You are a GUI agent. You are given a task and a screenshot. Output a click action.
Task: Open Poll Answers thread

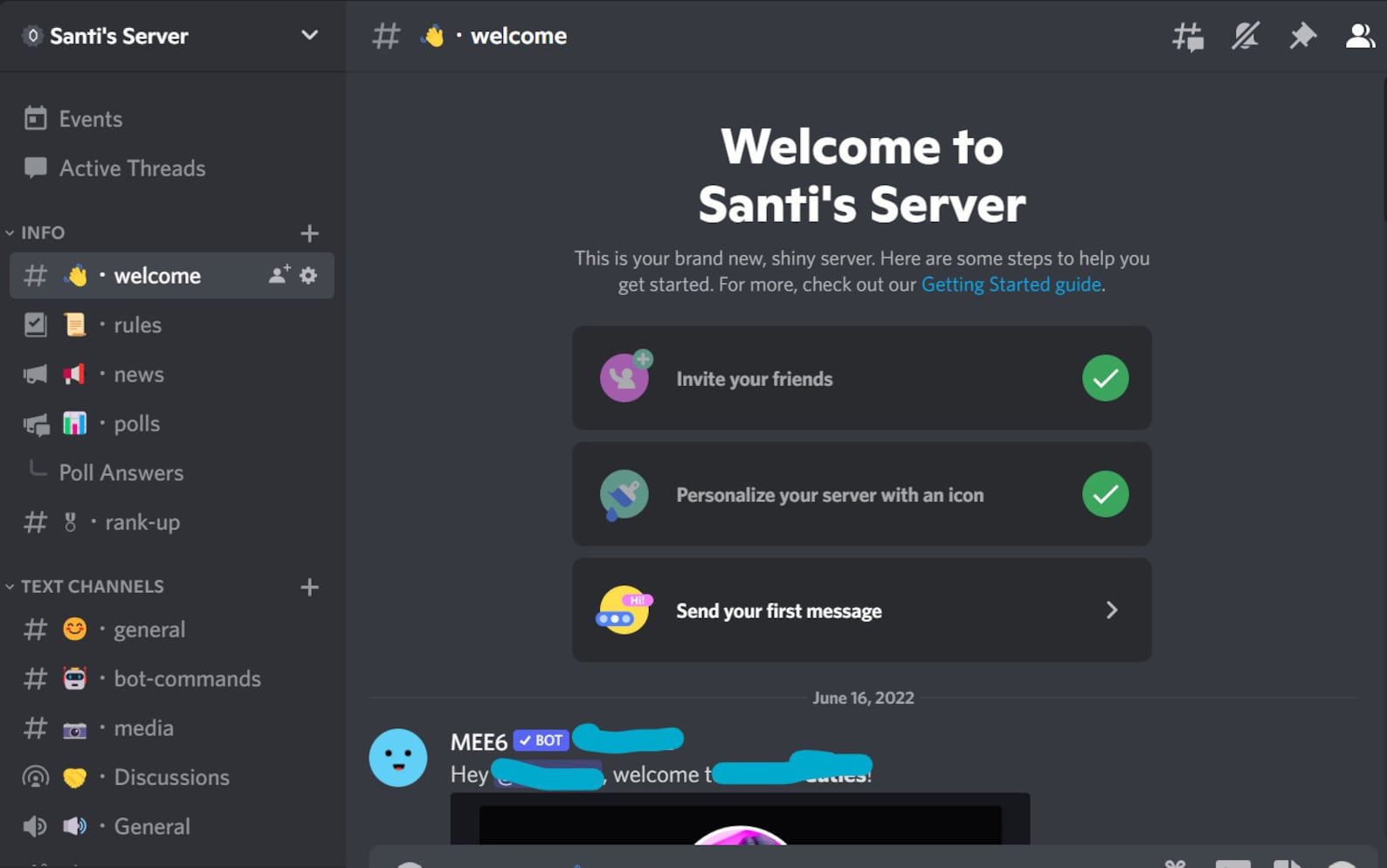[121, 472]
